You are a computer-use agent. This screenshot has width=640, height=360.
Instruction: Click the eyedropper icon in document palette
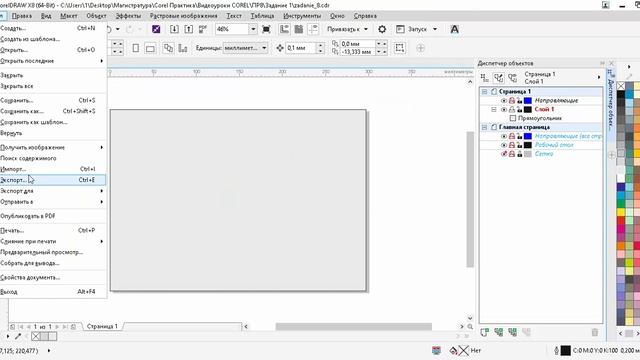pyautogui.click(x=18, y=336)
